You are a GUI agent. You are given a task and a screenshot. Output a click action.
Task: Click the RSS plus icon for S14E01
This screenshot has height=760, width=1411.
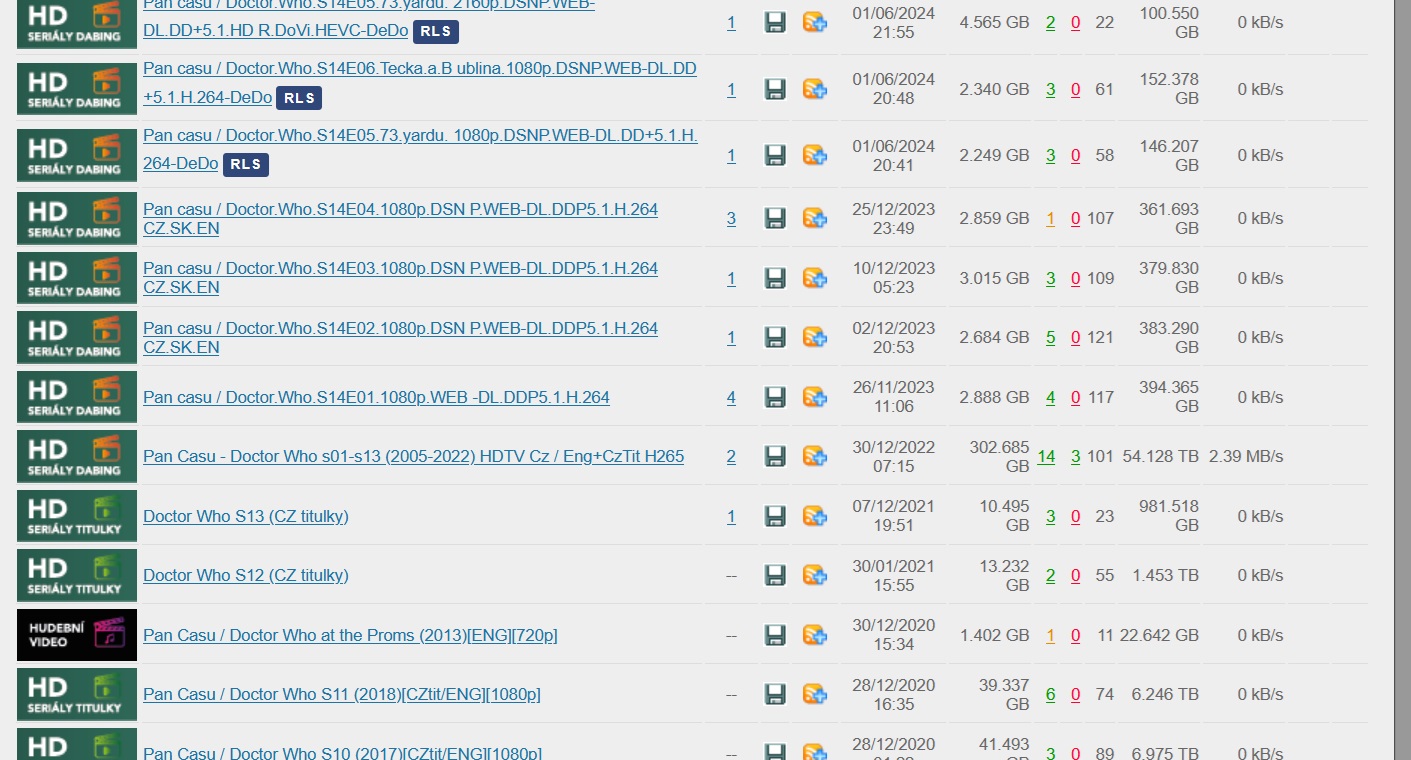[815, 397]
